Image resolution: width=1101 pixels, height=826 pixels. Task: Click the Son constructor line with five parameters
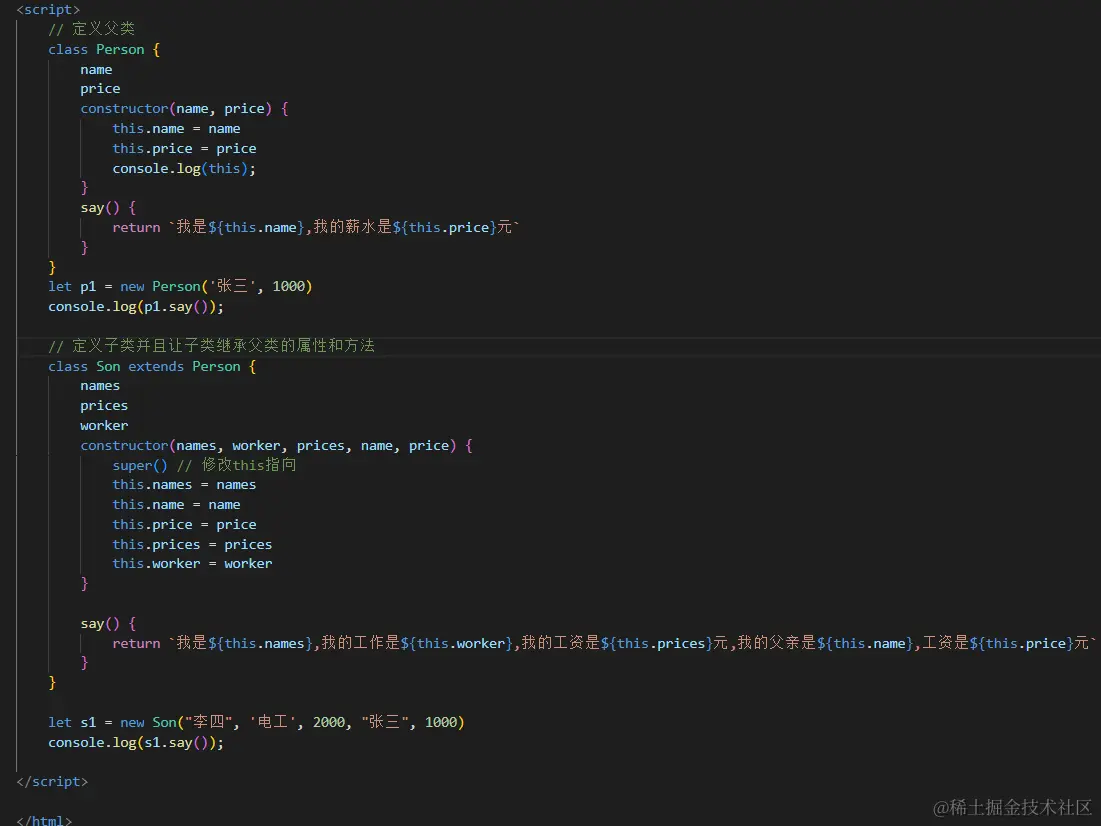[x=276, y=445]
